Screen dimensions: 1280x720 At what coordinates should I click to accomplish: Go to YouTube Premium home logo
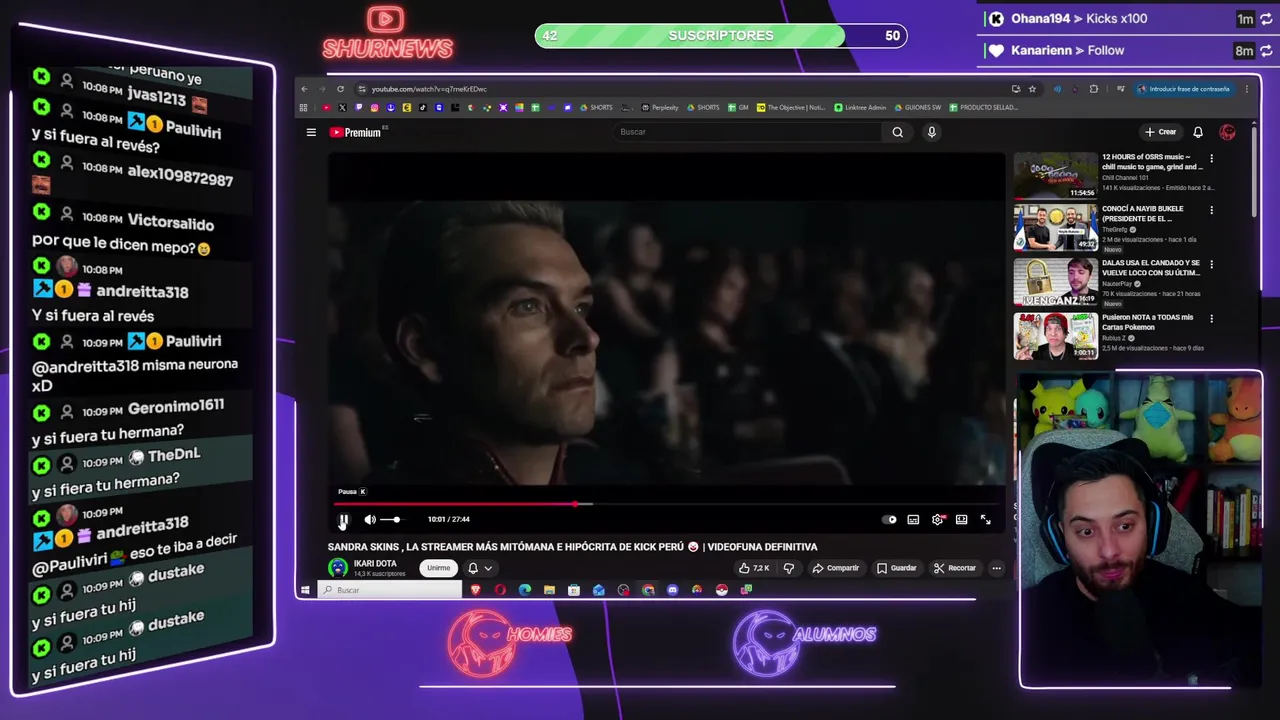click(356, 132)
